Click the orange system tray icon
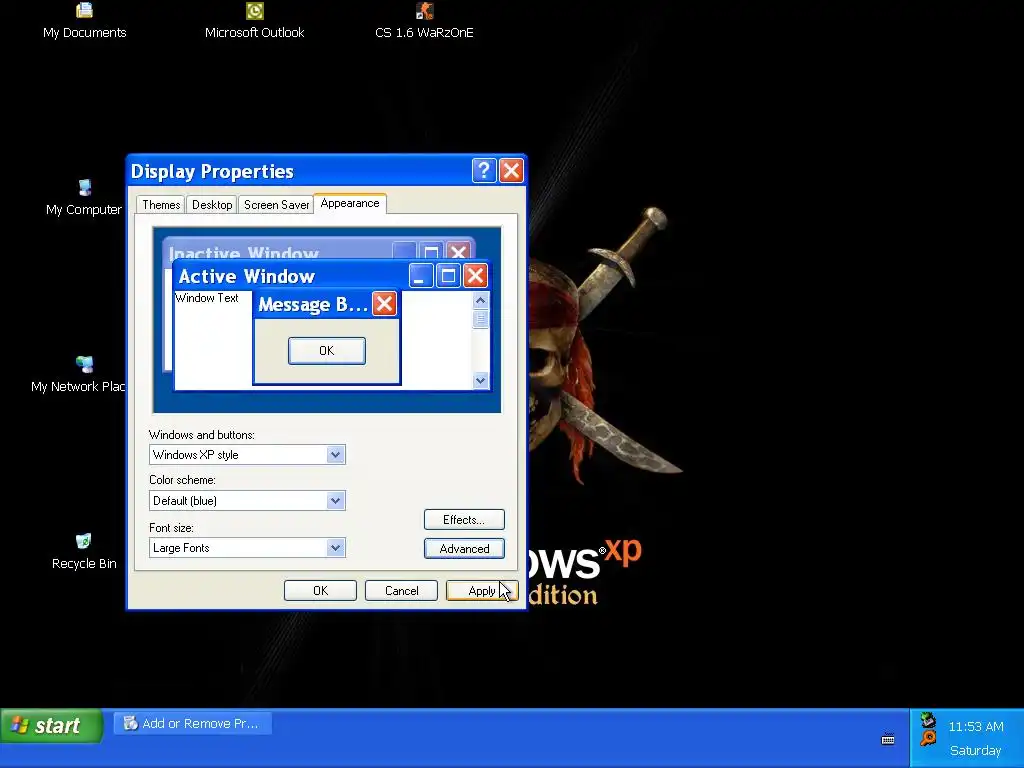Screen dimensions: 1024x768 (x=928, y=739)
